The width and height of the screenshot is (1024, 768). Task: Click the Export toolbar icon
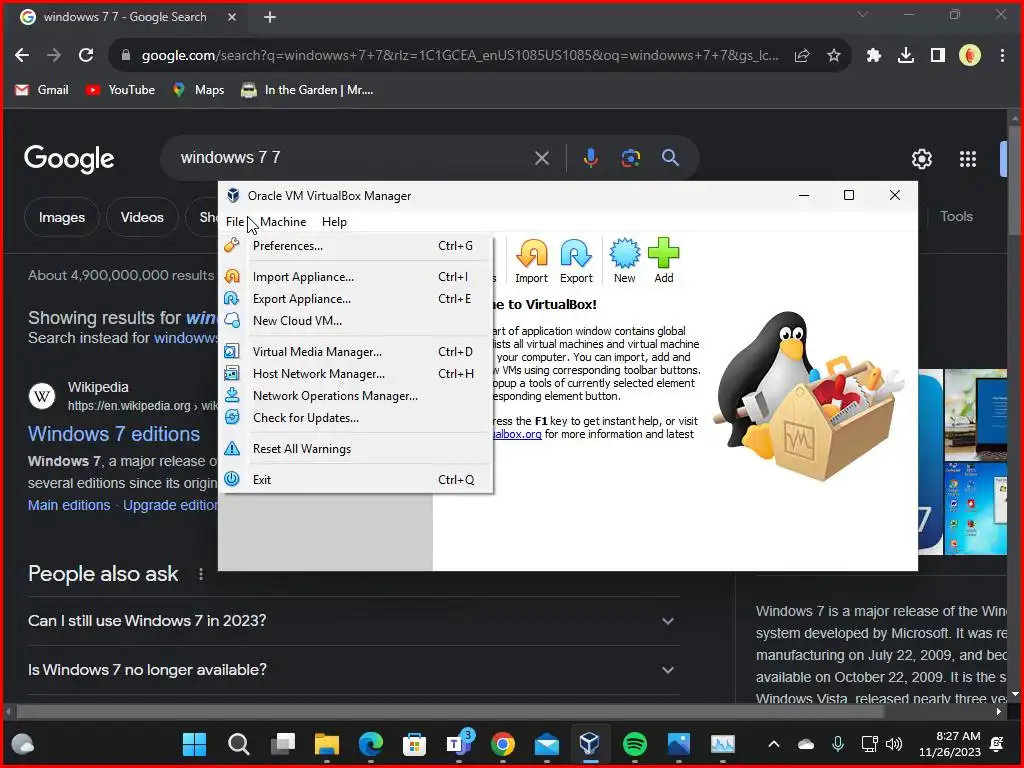576,261
